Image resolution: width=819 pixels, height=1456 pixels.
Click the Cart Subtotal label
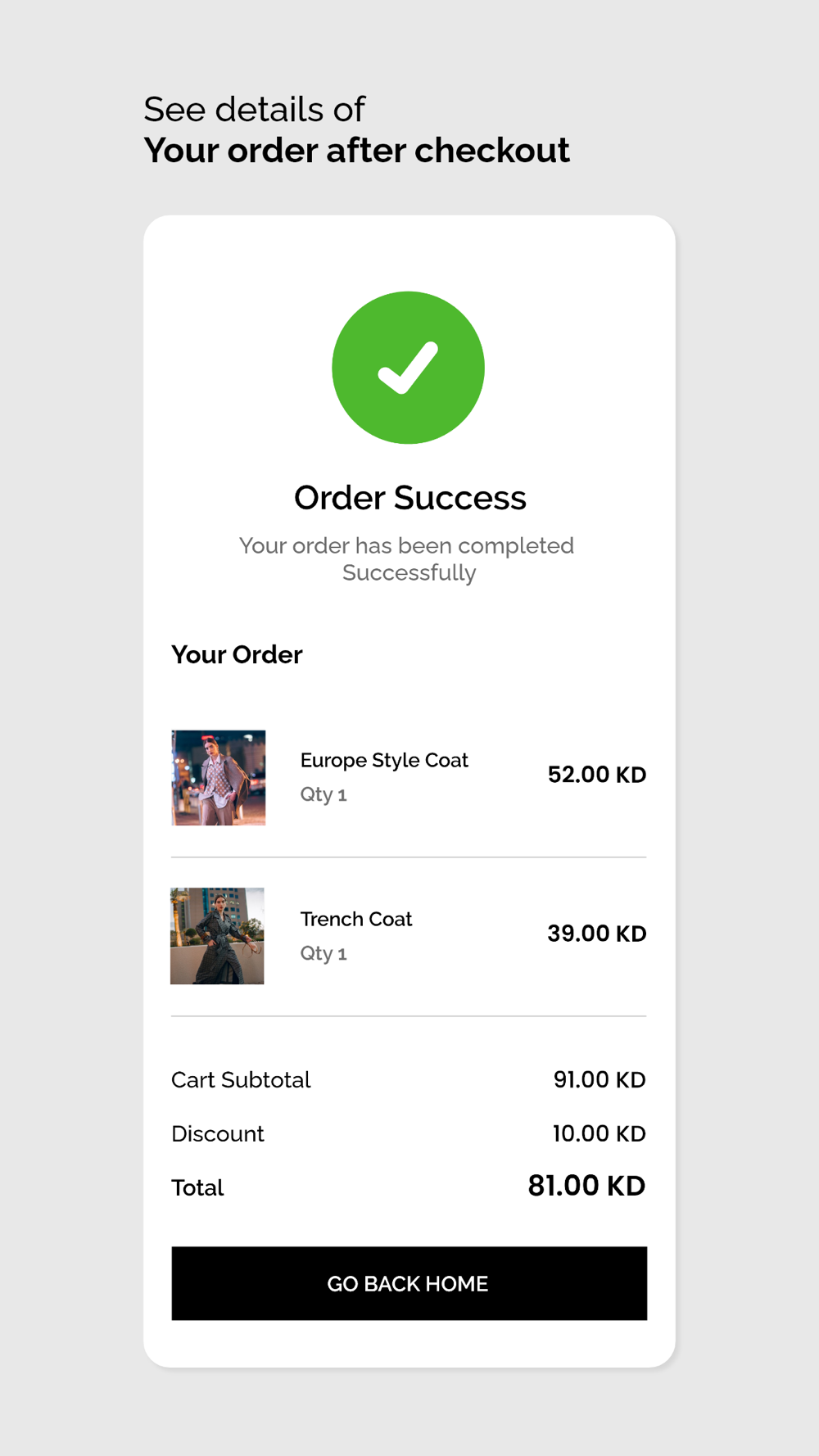coord(241,1080)
